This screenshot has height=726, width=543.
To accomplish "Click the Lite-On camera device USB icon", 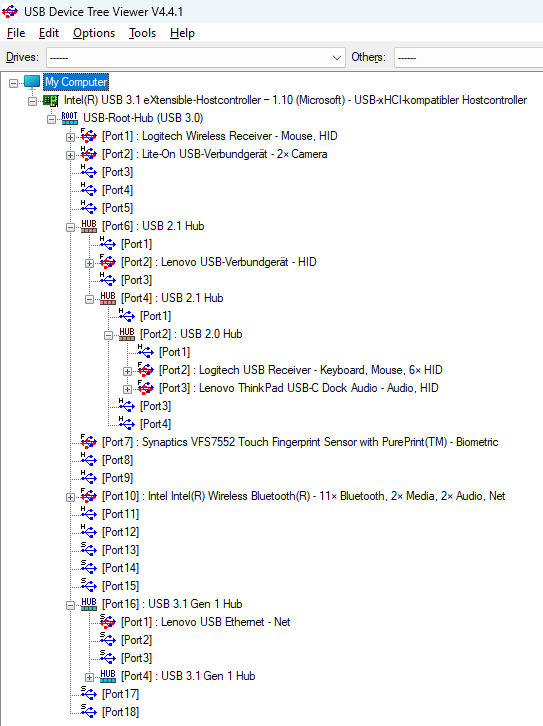I will [x=88, y=154].
